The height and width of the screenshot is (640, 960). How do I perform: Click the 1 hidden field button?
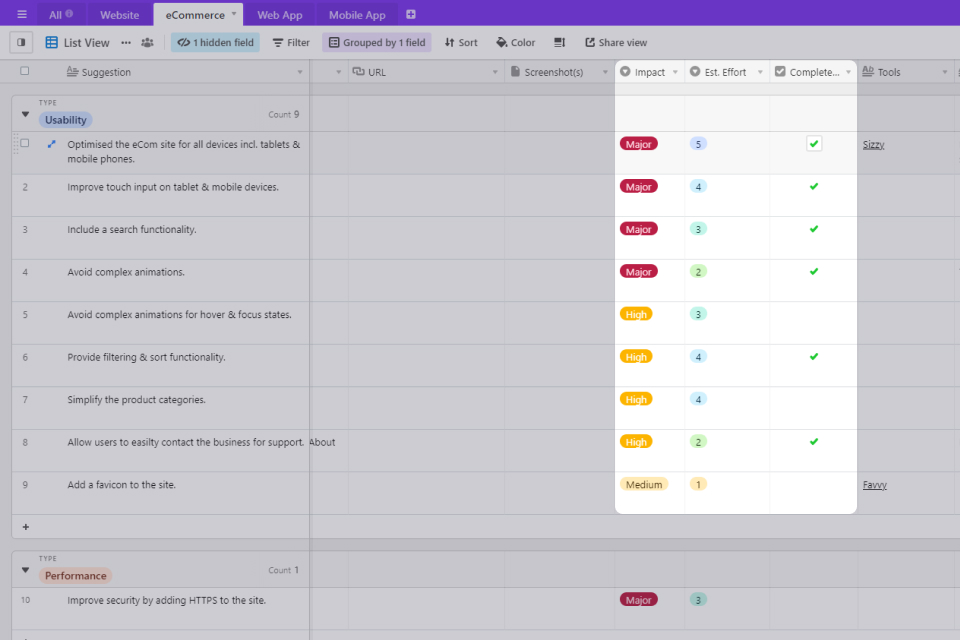pos(216,42)
